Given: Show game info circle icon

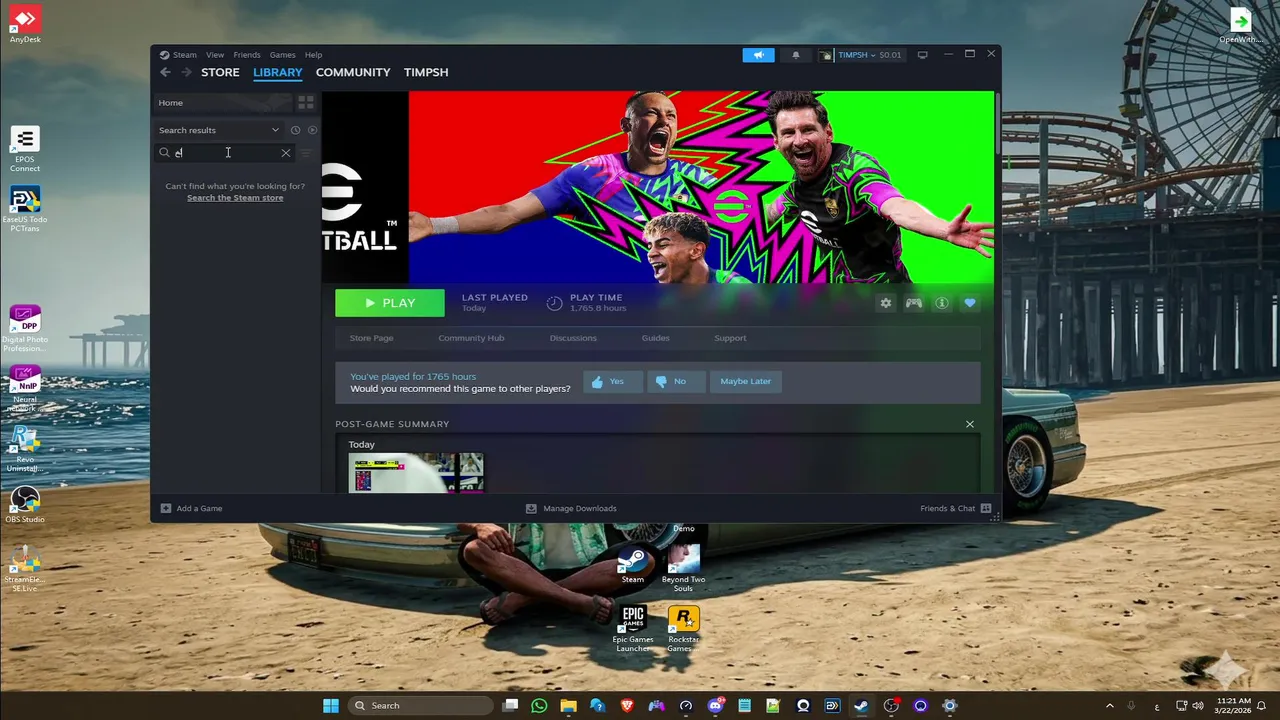Looking at the screenshot, I should pos(941,303).
